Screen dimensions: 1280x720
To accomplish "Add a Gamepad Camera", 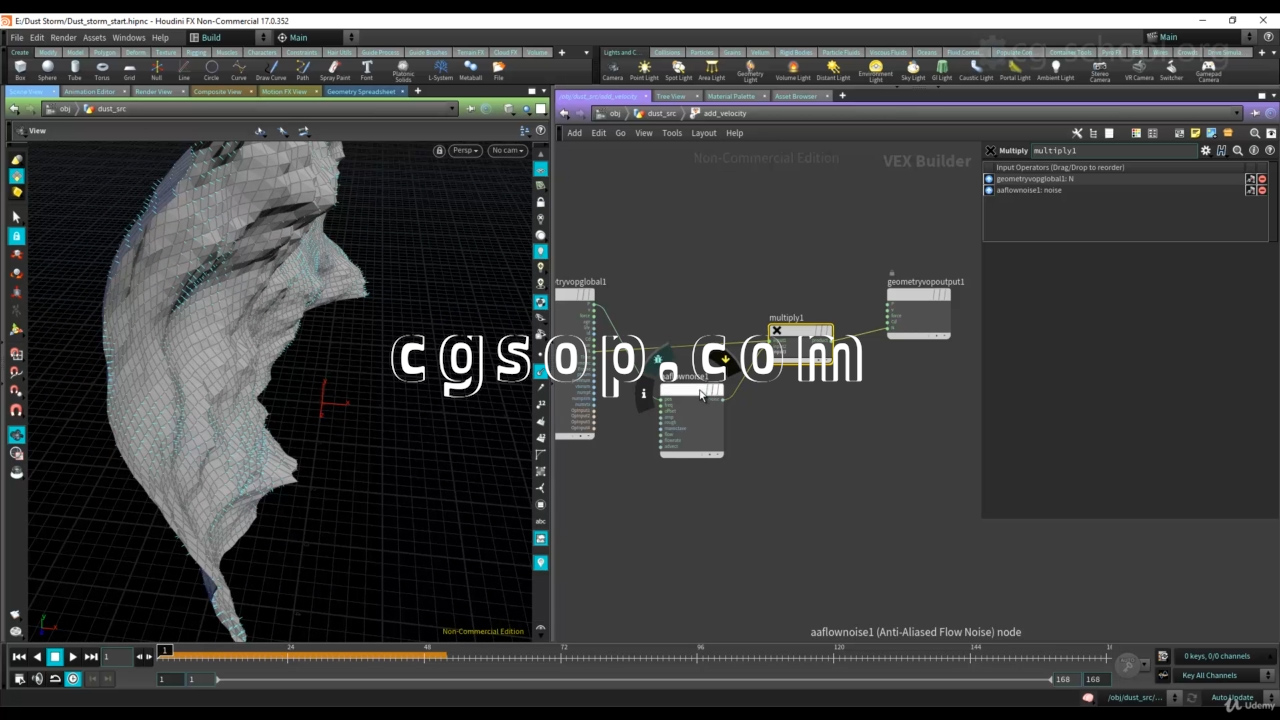I will [x=1208, y=72].
